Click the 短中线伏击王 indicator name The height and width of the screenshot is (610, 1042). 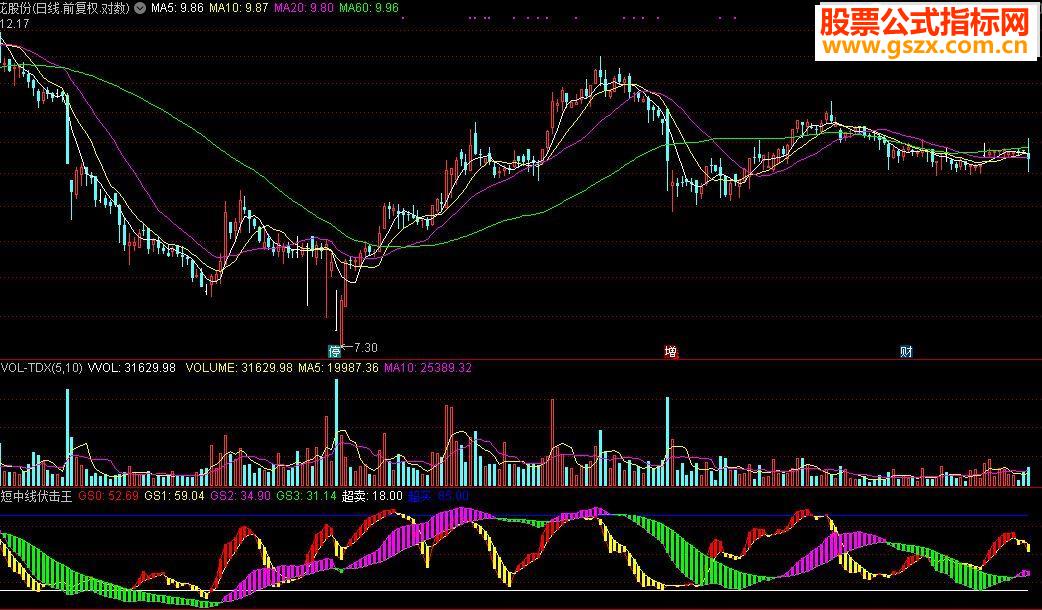(36, 496)
